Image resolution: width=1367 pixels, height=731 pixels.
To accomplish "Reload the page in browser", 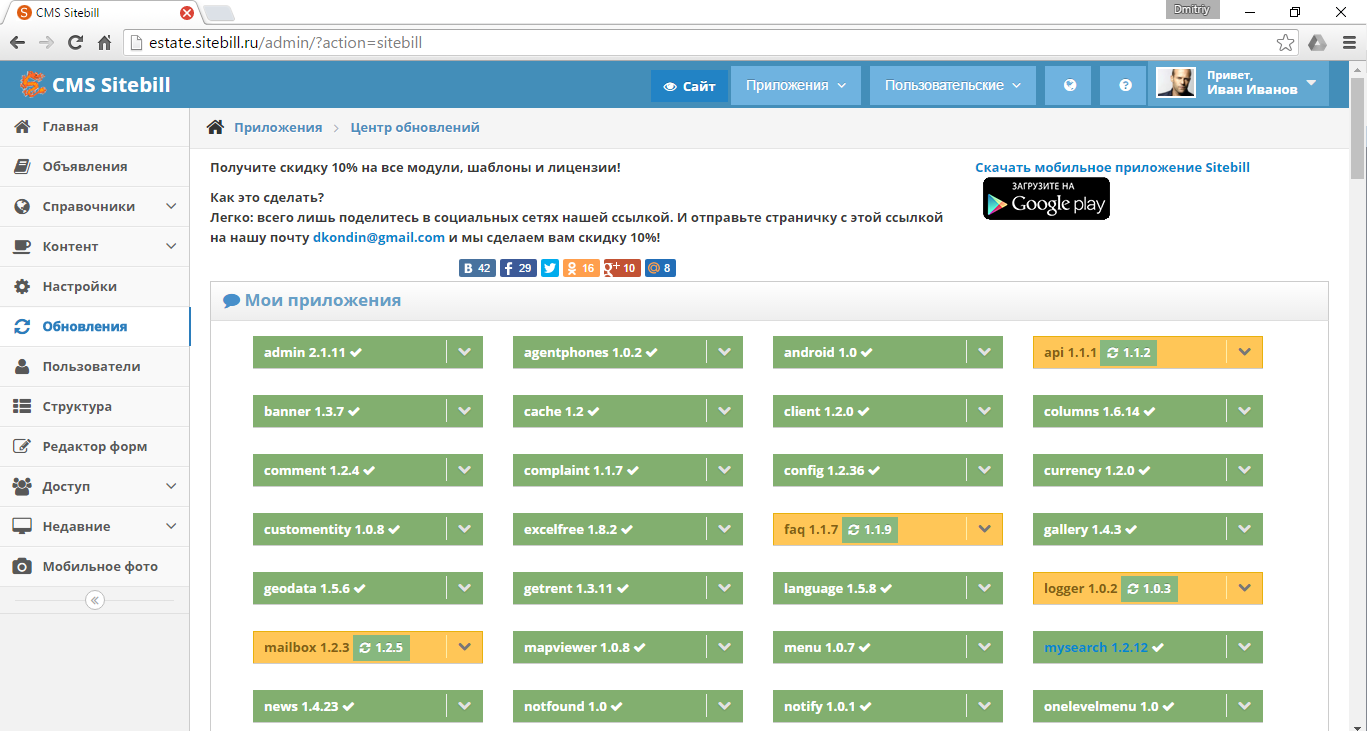I will click(75, 43).
